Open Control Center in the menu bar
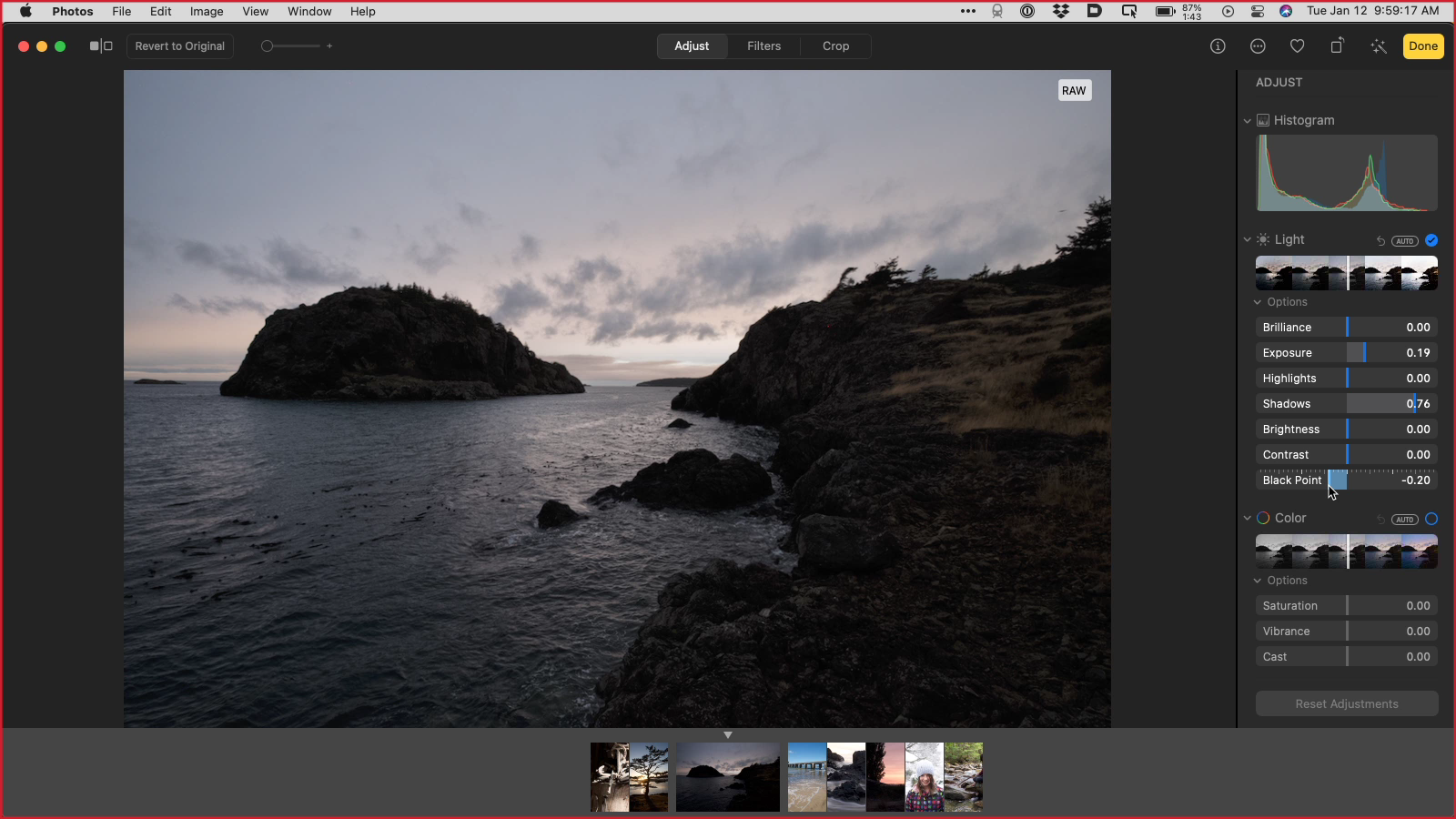1456x819 pixels. pyautogui.click(x=1258, y=11)
